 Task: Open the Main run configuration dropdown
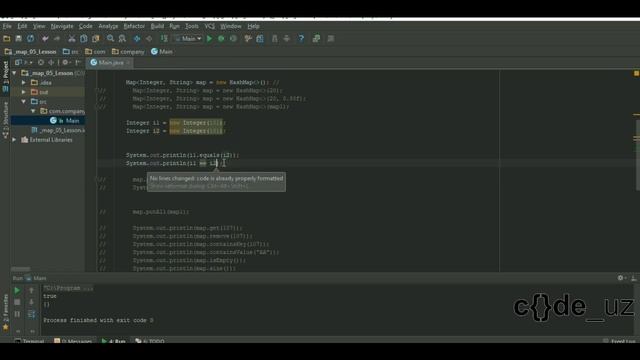point(188,39)
